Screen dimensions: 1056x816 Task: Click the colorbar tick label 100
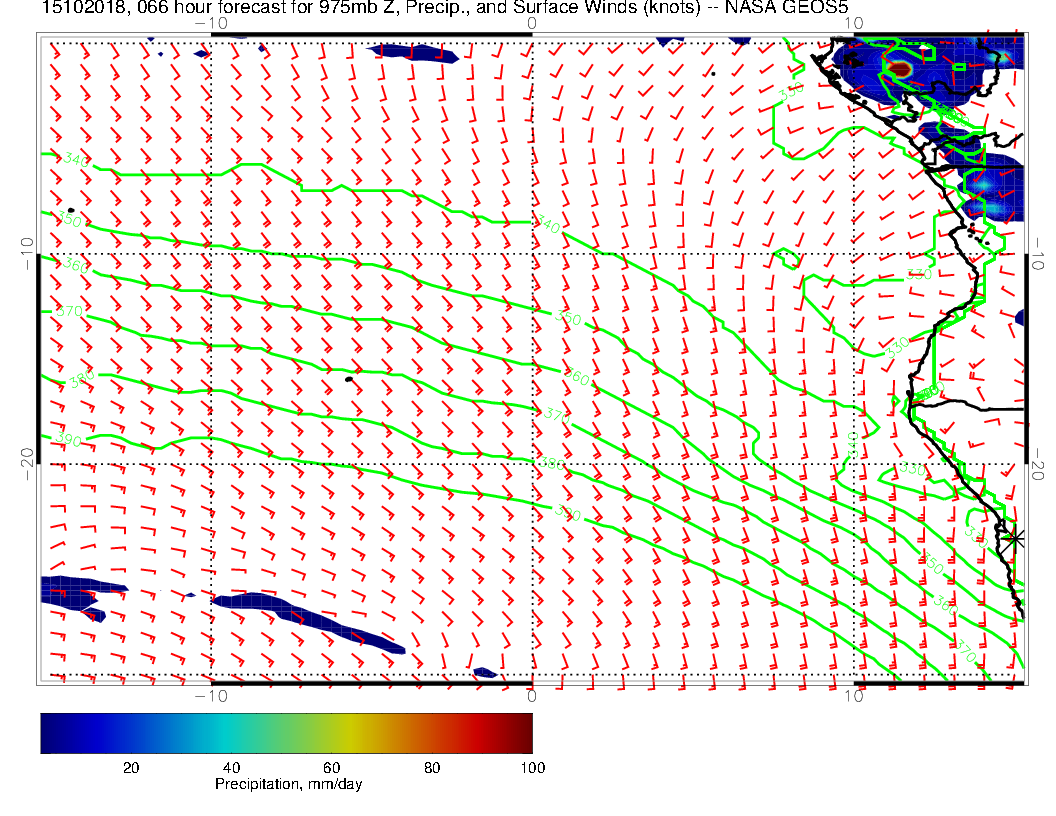(x=531, y=767)
